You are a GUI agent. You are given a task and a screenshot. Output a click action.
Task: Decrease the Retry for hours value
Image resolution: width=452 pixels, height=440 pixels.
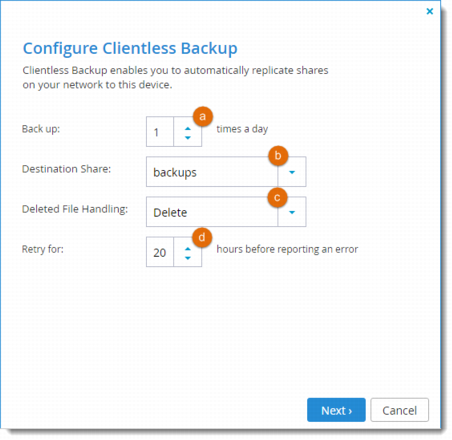coord(188,258)
